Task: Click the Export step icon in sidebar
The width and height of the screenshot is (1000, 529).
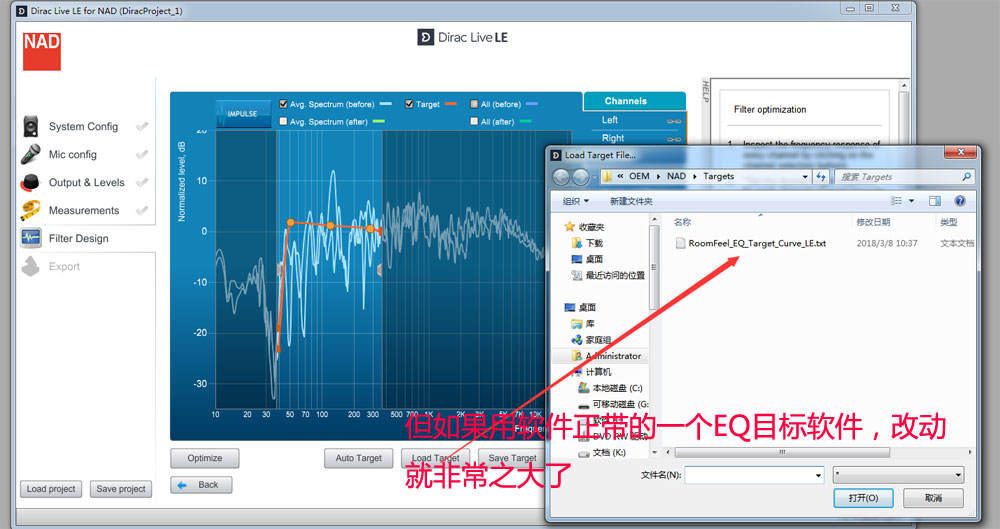Action: point(31,266)
